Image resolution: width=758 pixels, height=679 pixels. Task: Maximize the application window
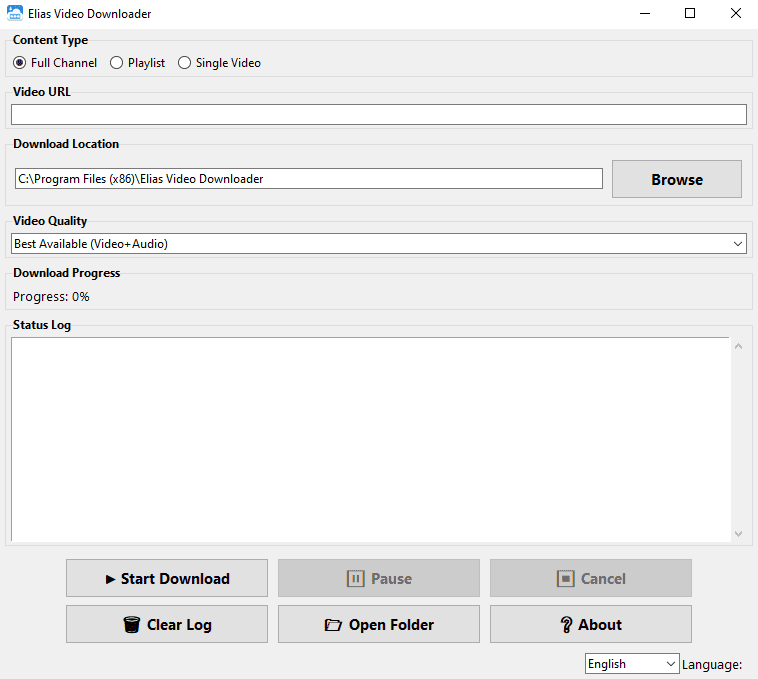[690, 14]
